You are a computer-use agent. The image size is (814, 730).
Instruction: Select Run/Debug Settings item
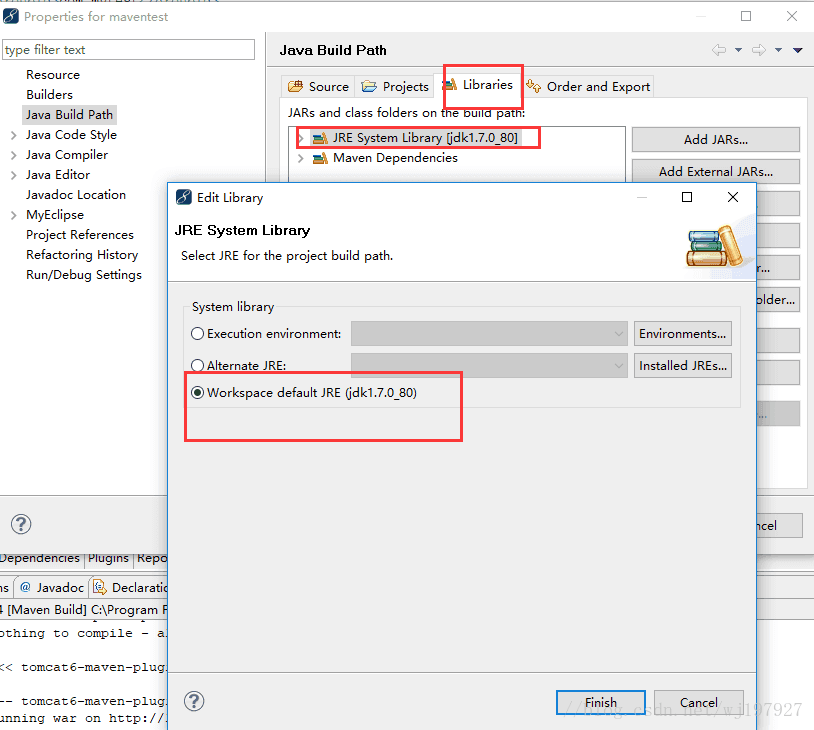pyautogui.click(x=84, y=275)
